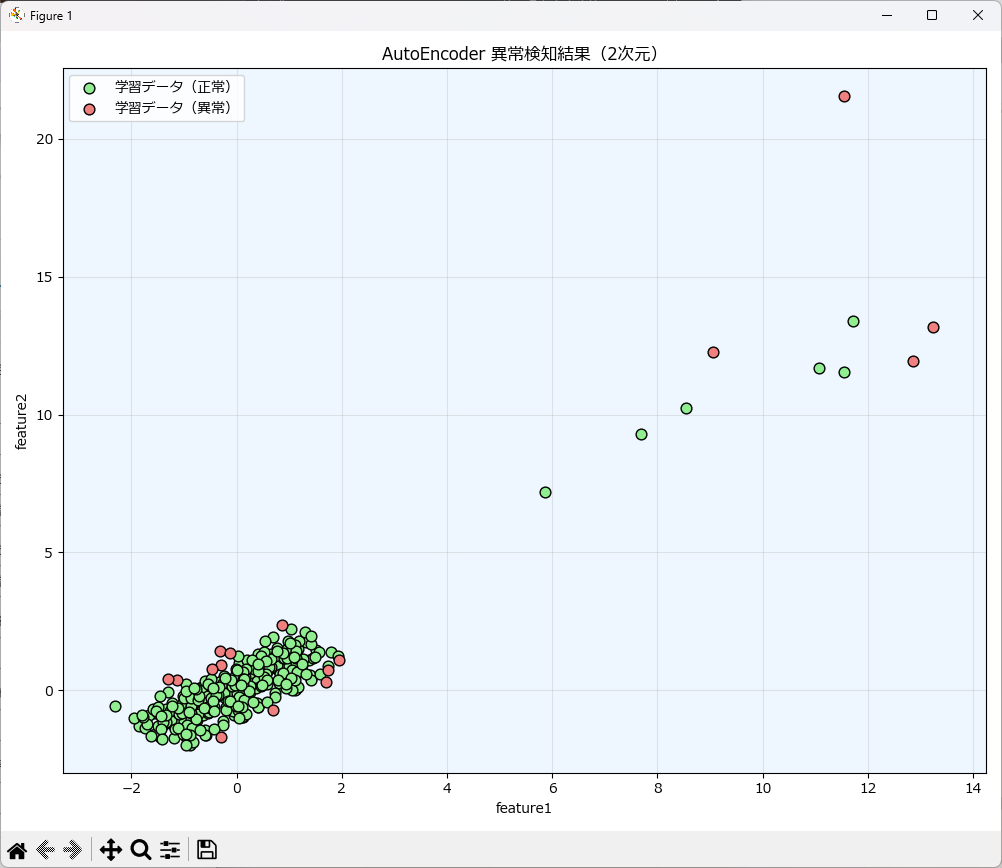Screen dimensions: 1002x868
Task: Click the feature1 x-axis label
Action: click(x=524, y=808)
